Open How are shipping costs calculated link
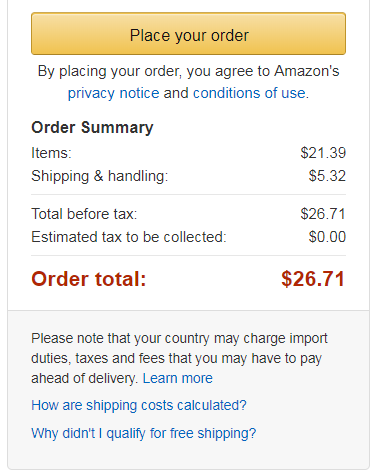The image size is (376, 474). coord(139,405)
